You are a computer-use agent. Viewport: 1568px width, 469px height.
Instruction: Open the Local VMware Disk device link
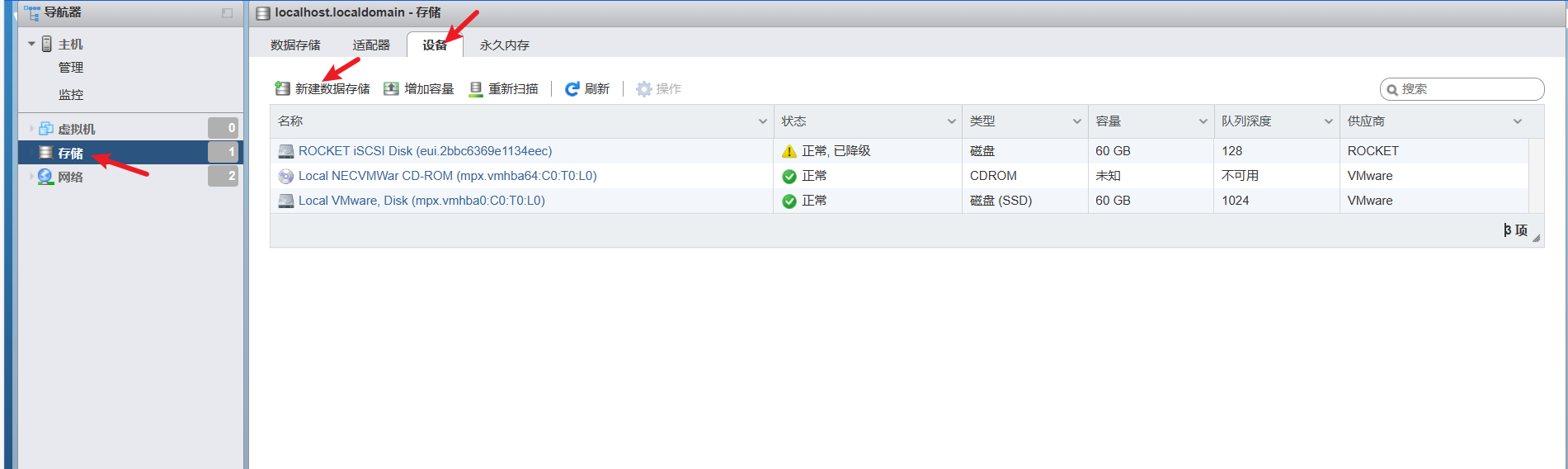(x=421, y=201)
